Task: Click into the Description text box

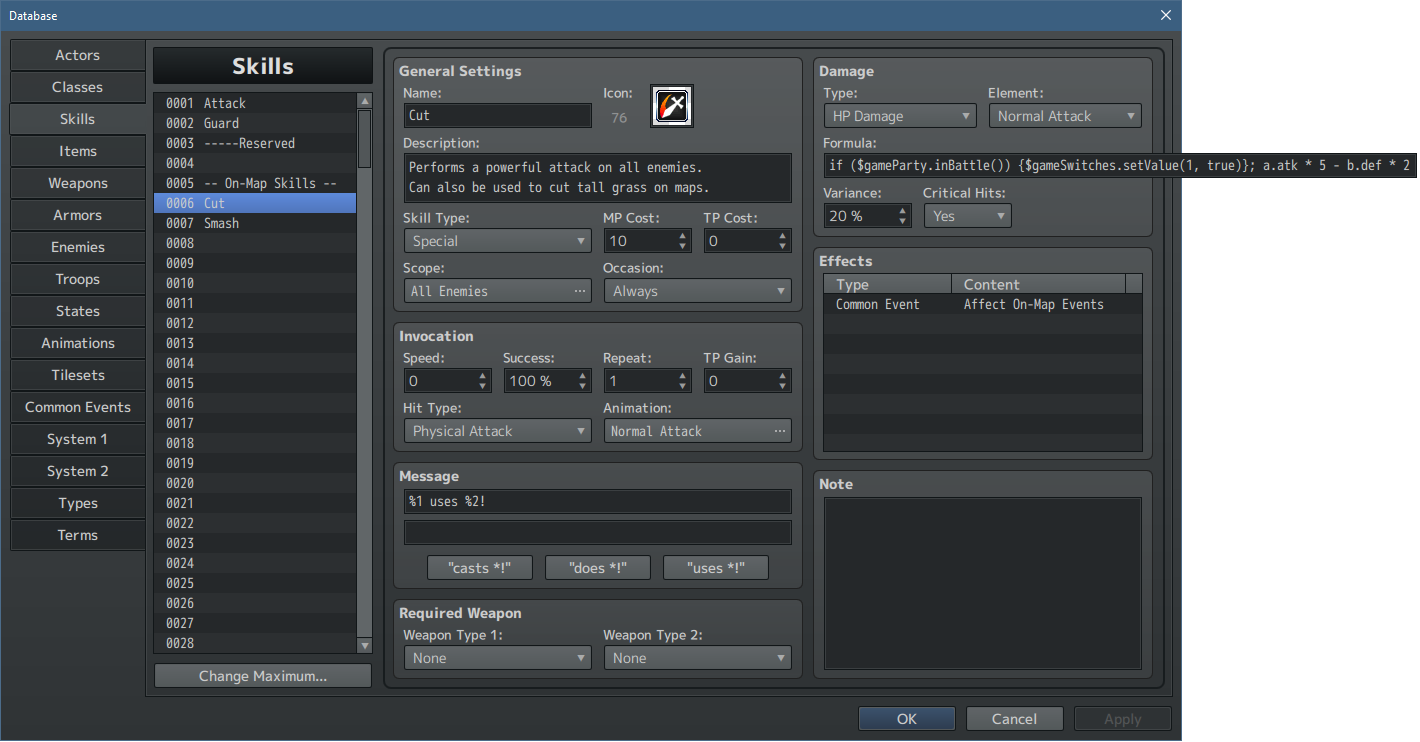Action: pos(597,178)
